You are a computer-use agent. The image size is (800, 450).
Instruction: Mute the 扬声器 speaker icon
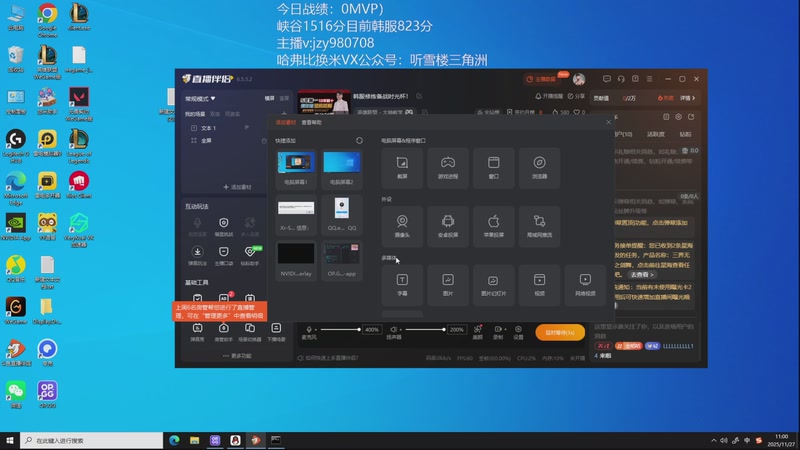click(x=393, y=330)
